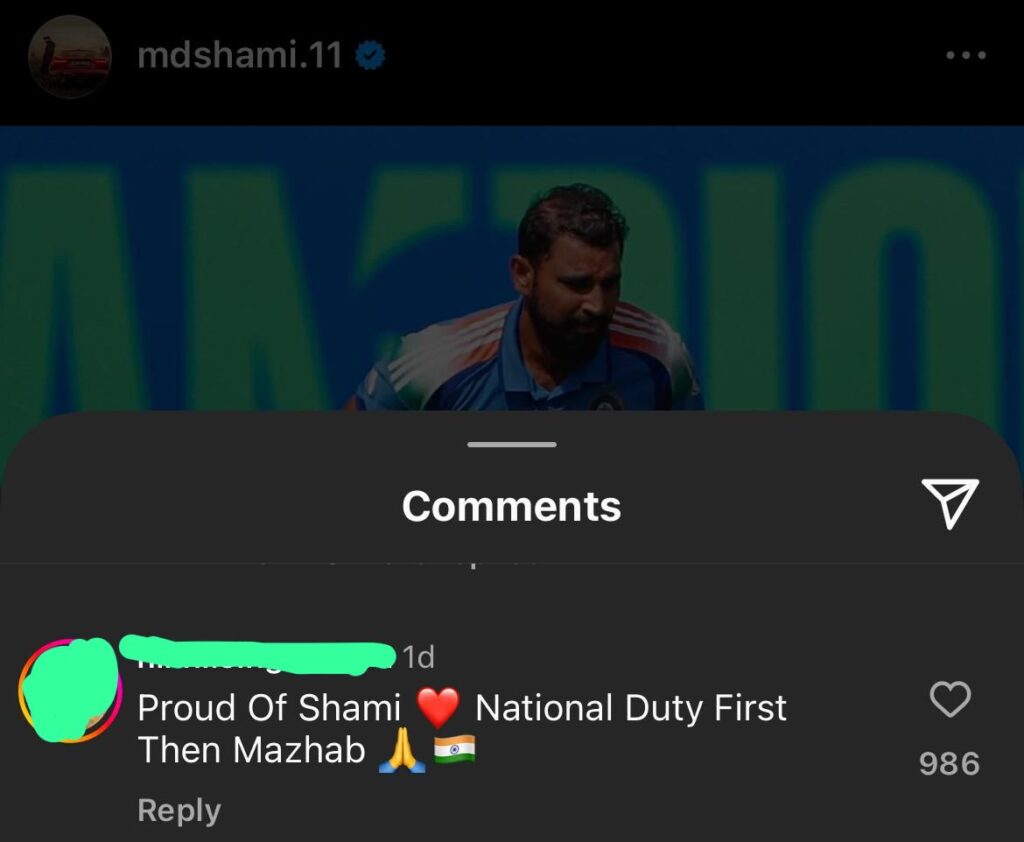The width and height of the screenshot is (1024, 842).
Task: Open mdshami.11 profile picture
Action: click(x=69, y=57)
